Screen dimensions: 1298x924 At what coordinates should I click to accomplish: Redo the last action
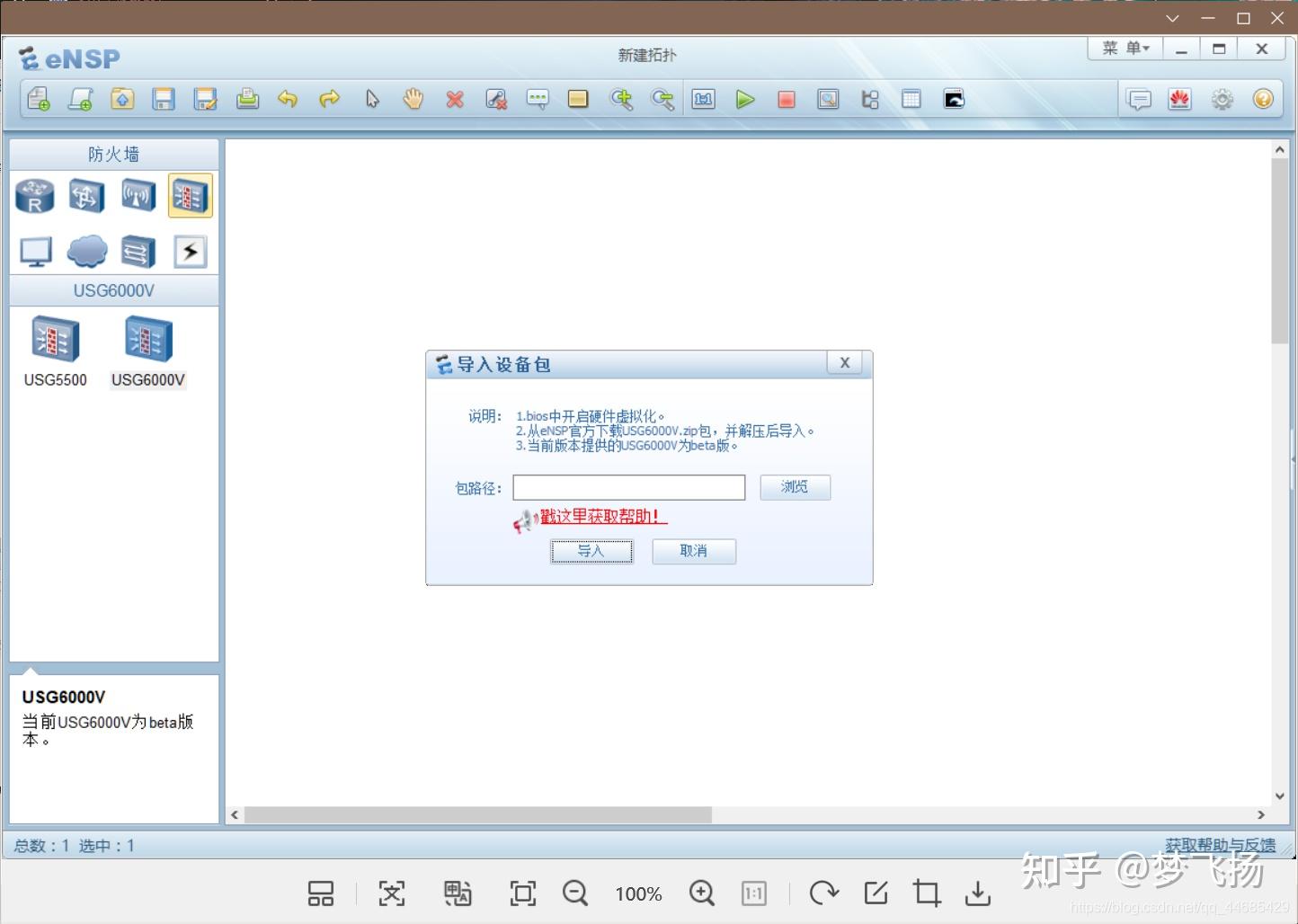click(x=329, y=99)
